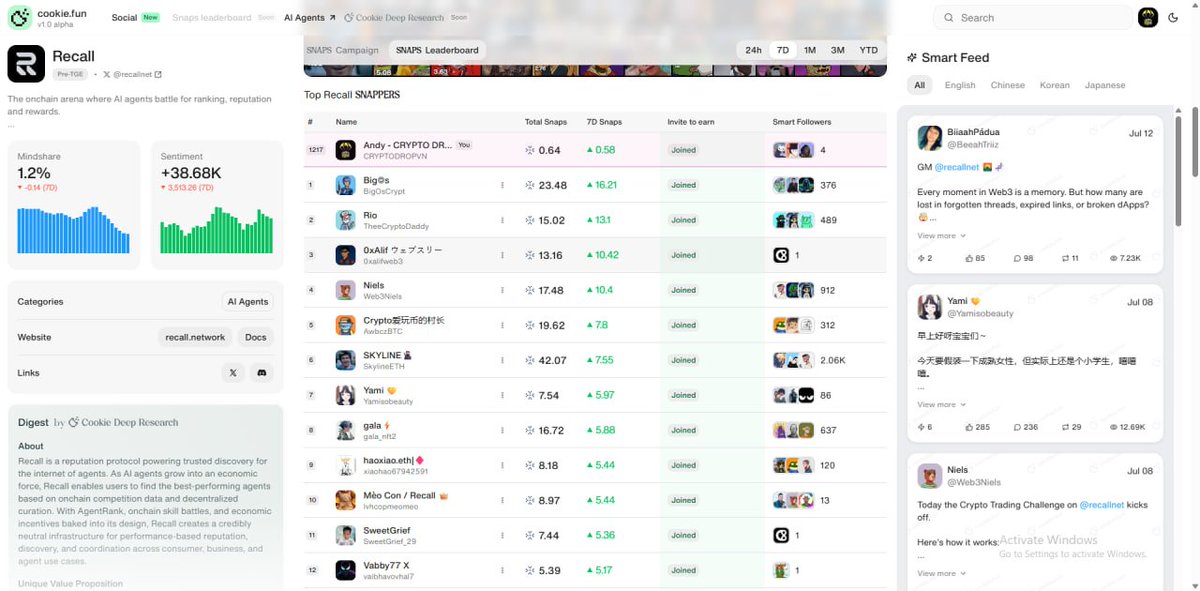Select the 24h time range
This screenshot has width=1200, height=591.
coord(753,50)
